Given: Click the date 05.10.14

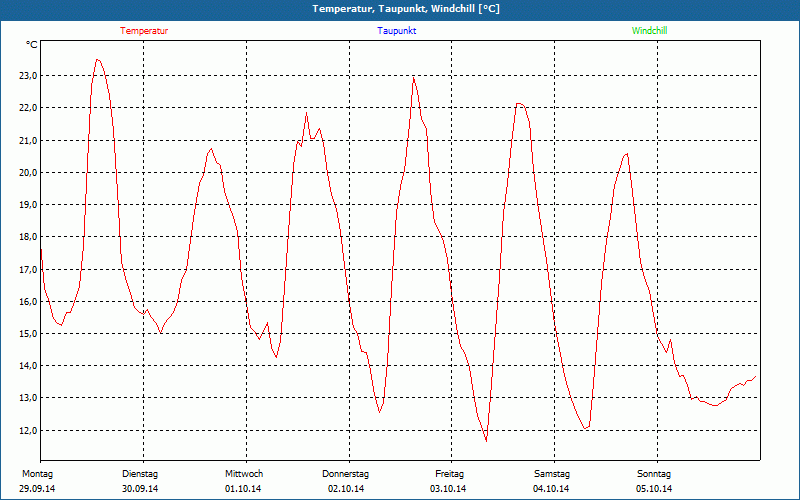Looking at the screenshot, I should 654,489.
